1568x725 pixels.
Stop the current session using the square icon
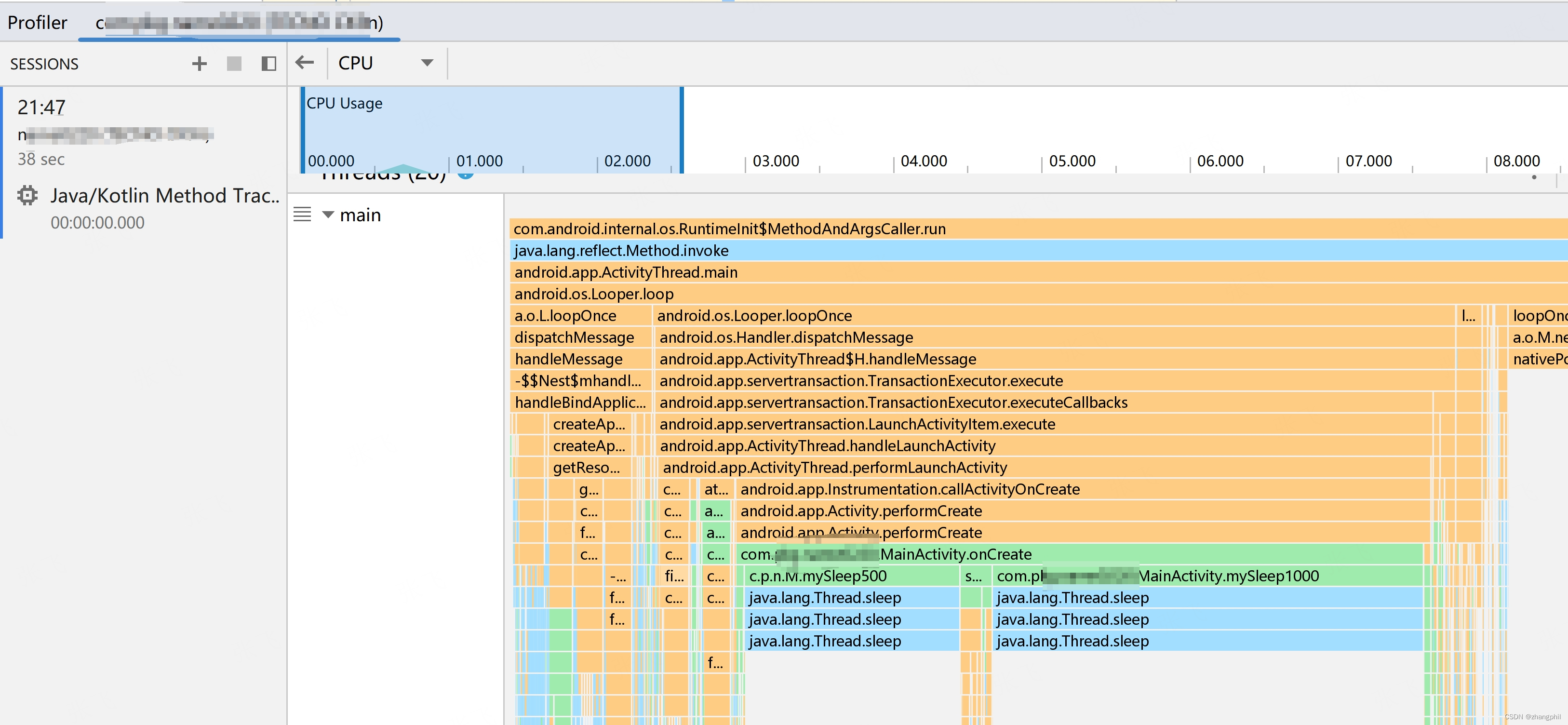234,63
